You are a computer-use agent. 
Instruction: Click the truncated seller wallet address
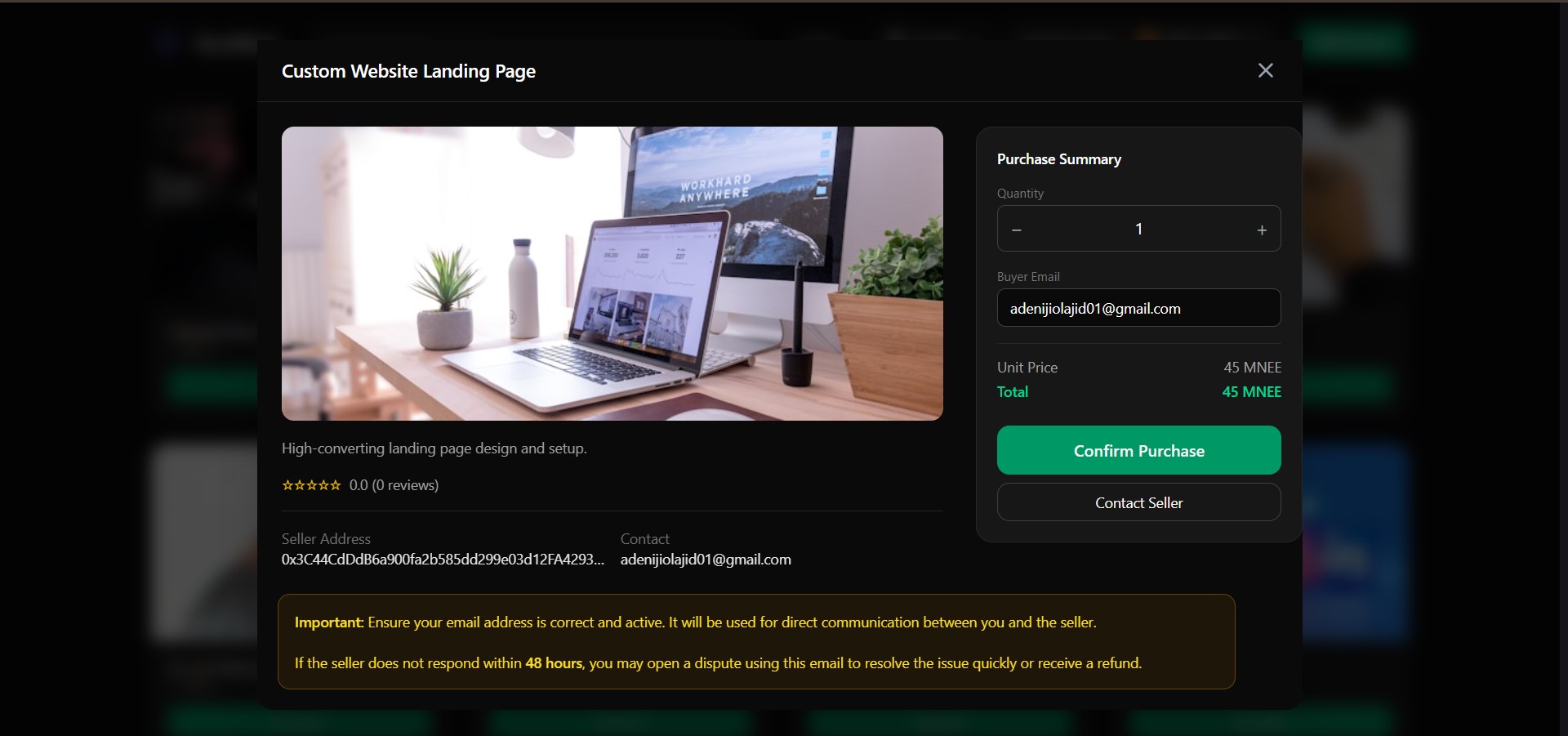pyautogui.click(x=443, y=560)
